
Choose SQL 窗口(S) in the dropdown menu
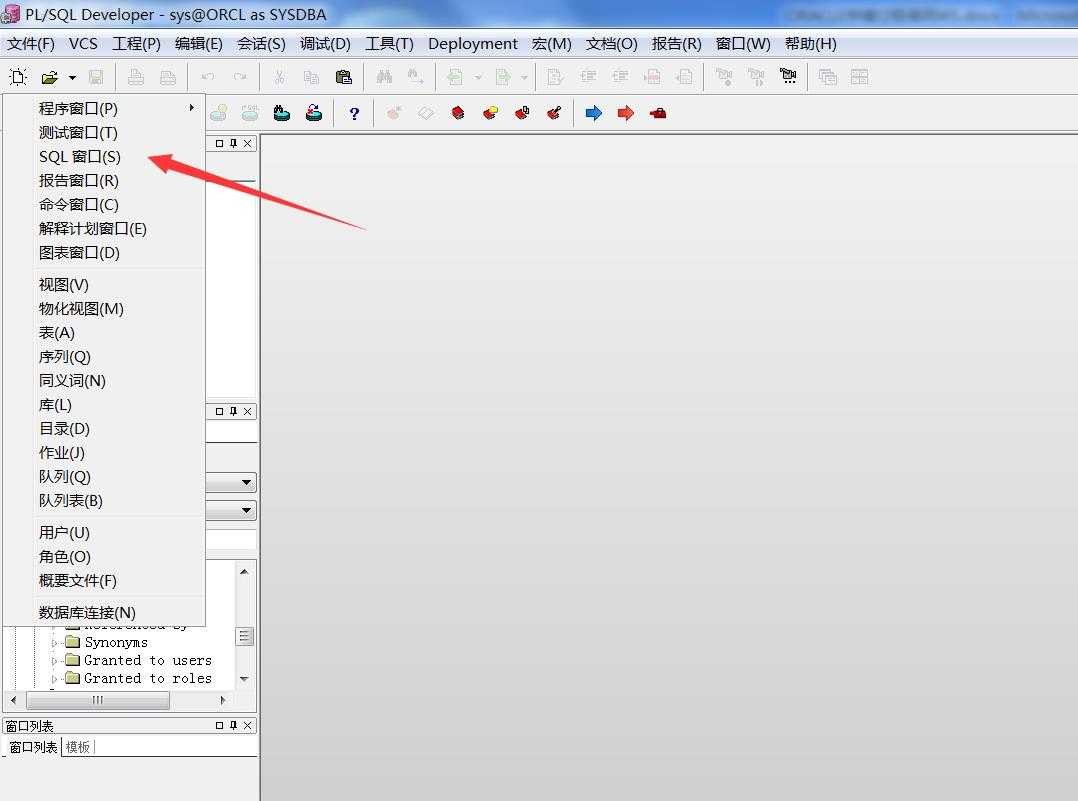coord(104,157)
